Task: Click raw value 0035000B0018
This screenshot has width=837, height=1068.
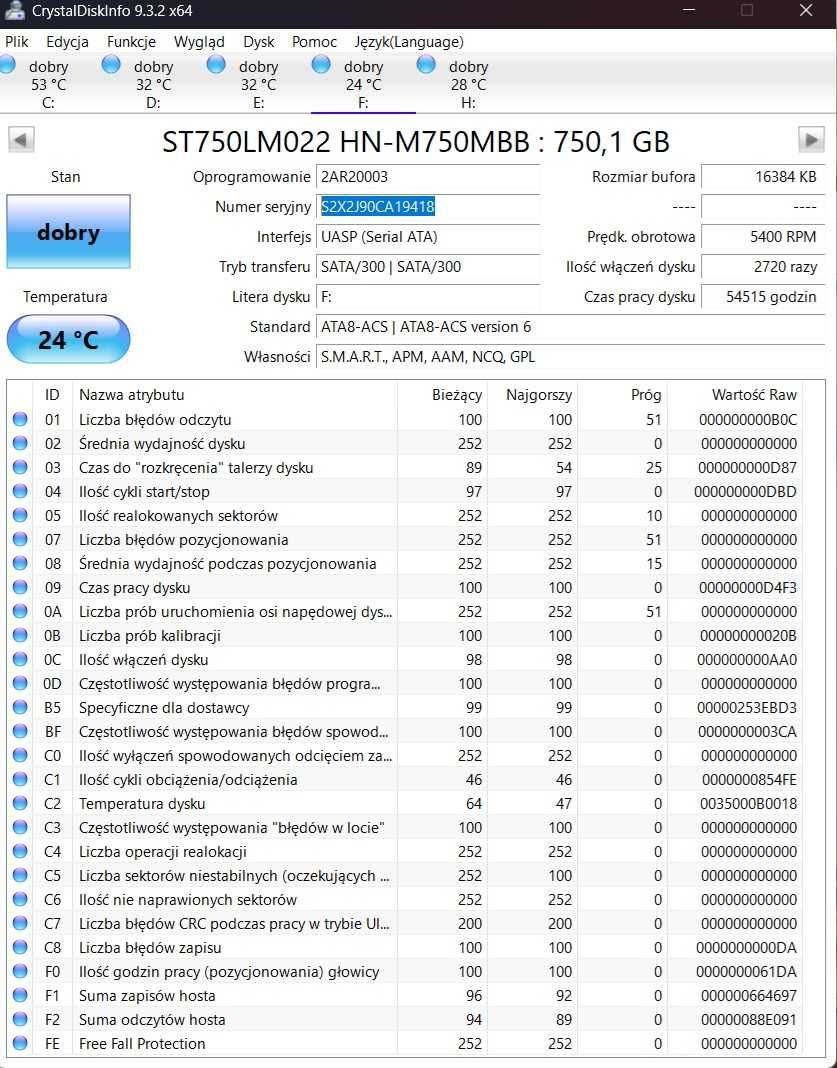Action: coord(748,804)
